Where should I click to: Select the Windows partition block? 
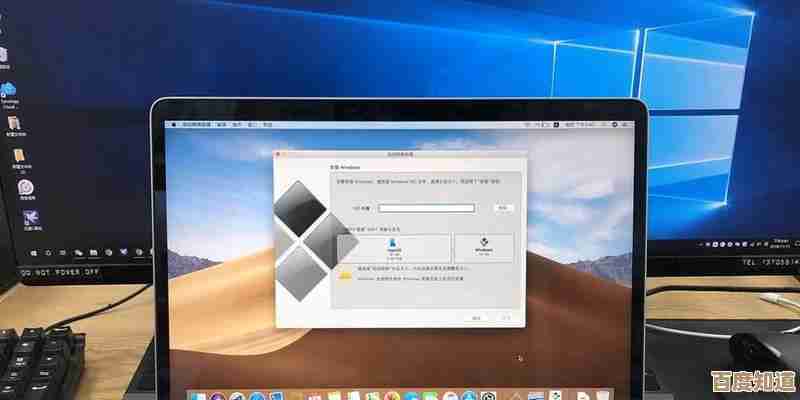point(484,249)
